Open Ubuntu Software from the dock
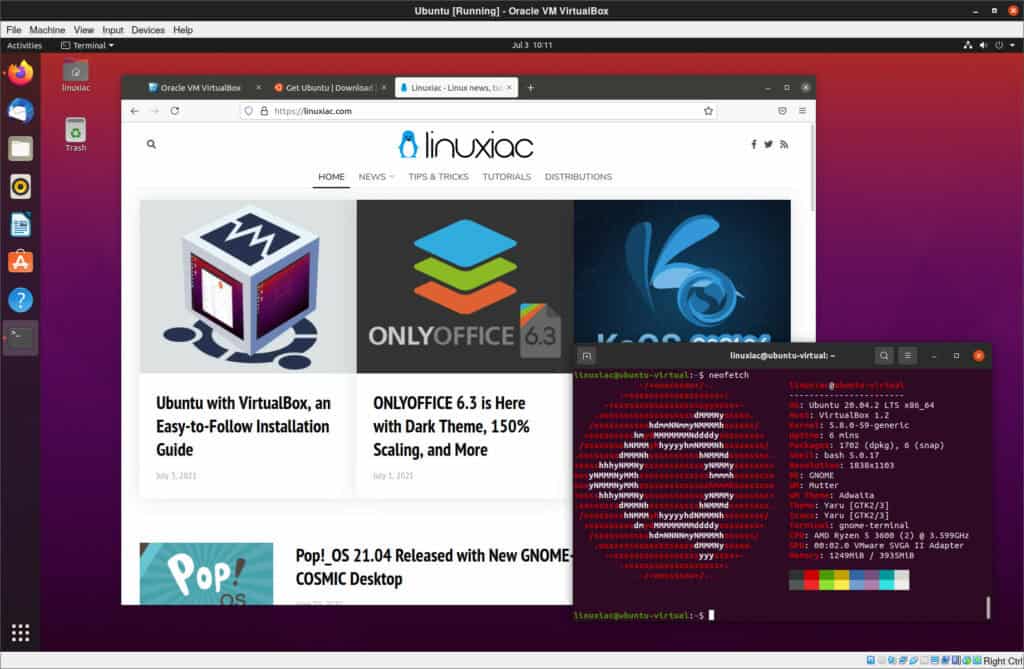This screenshot has height=669, width=1024. (20, 262)
